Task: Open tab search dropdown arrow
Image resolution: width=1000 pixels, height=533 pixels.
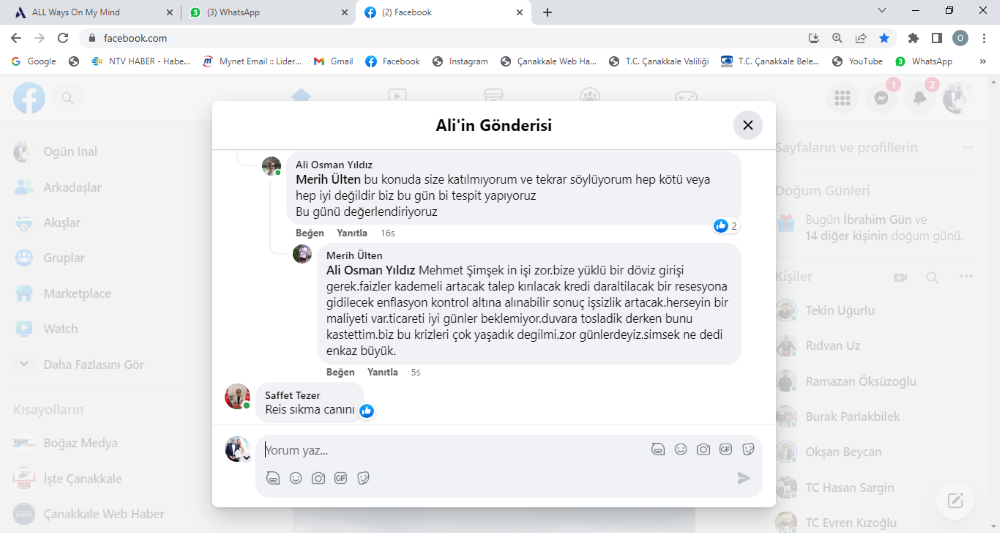Action: pyautogui.click(x=882, y=10)
